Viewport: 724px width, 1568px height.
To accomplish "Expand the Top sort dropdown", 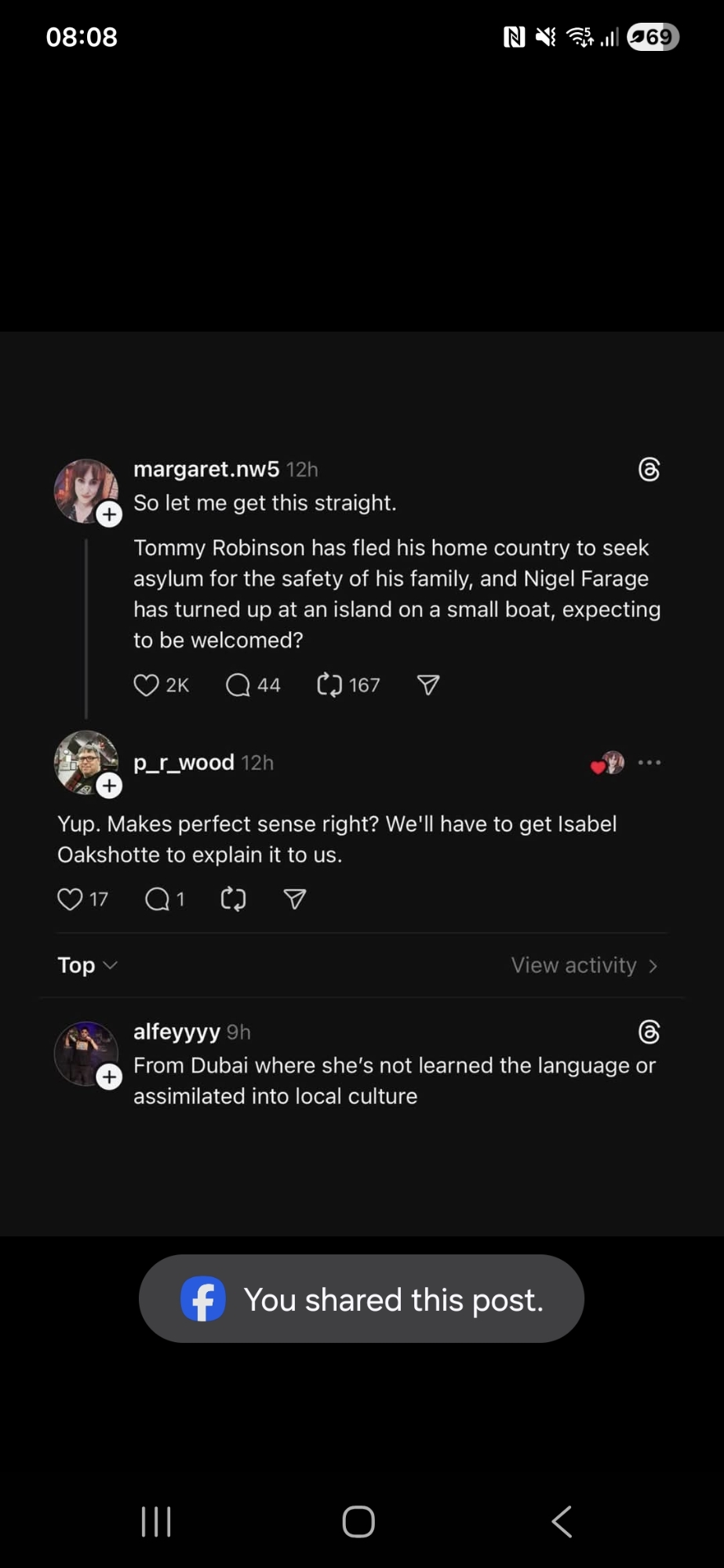I will pos(87,965).
